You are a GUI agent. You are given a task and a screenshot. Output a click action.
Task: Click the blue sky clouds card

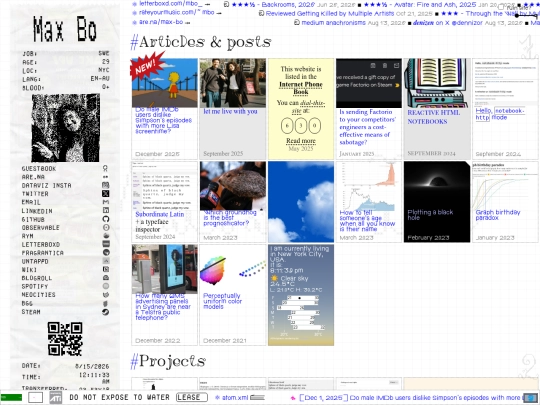pyautogui.click(x=301, y=201)
